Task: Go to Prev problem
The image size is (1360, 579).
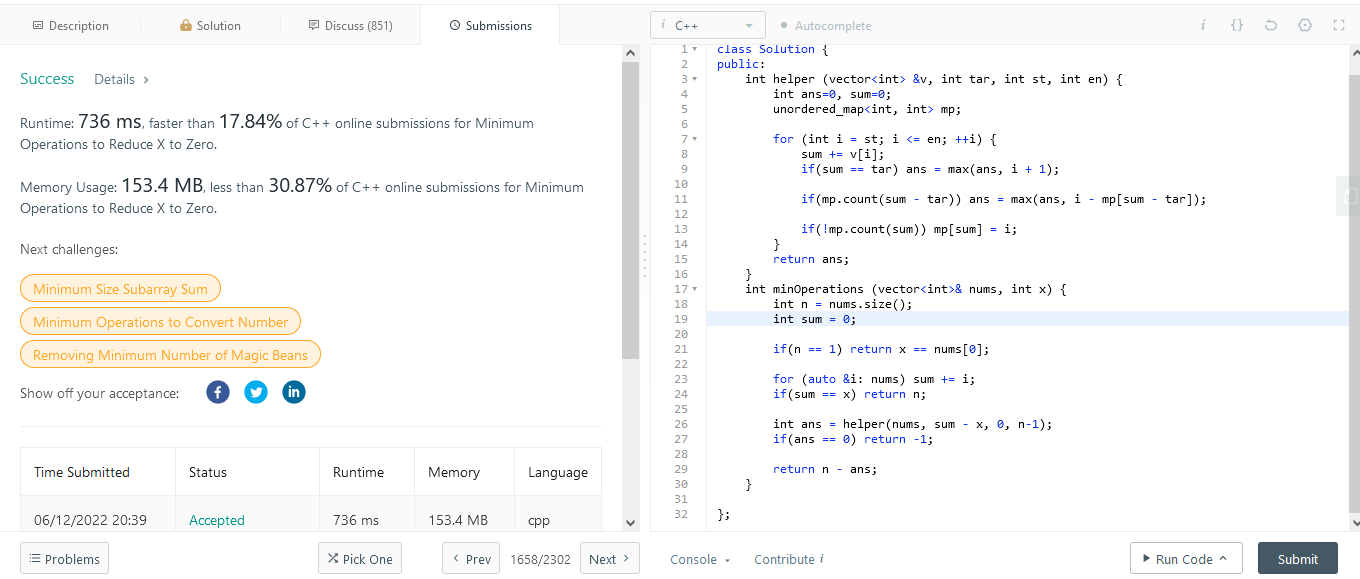Action: click(x=470, y=559)
